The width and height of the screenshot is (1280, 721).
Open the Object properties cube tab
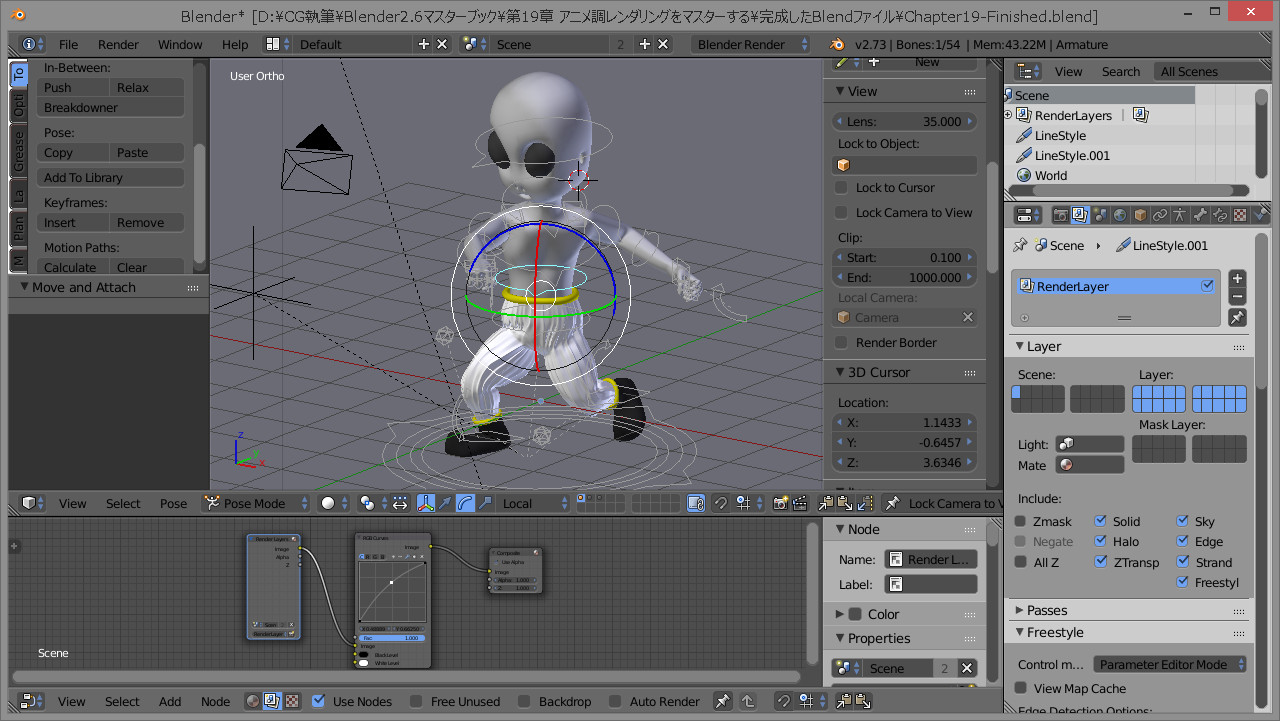click(x=1140, y=215)
